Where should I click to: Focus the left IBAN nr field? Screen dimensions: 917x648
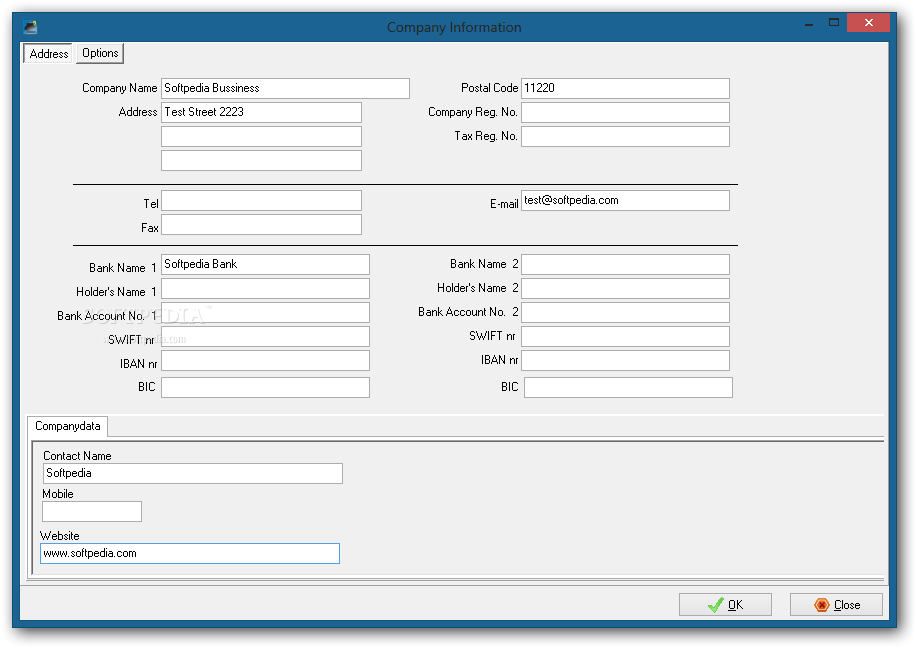266,360
